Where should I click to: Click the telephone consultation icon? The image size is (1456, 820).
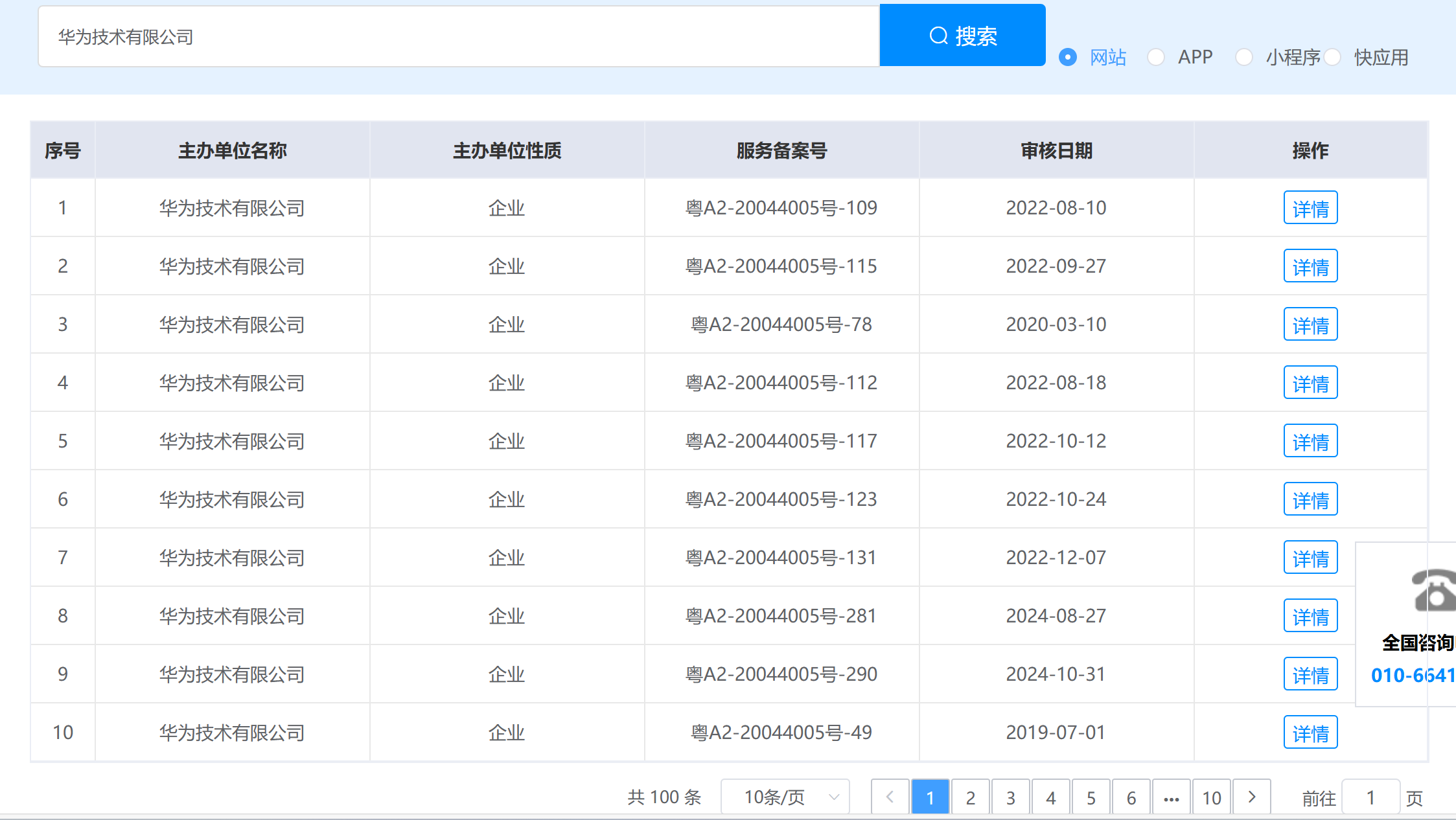tap(1435, 590)
